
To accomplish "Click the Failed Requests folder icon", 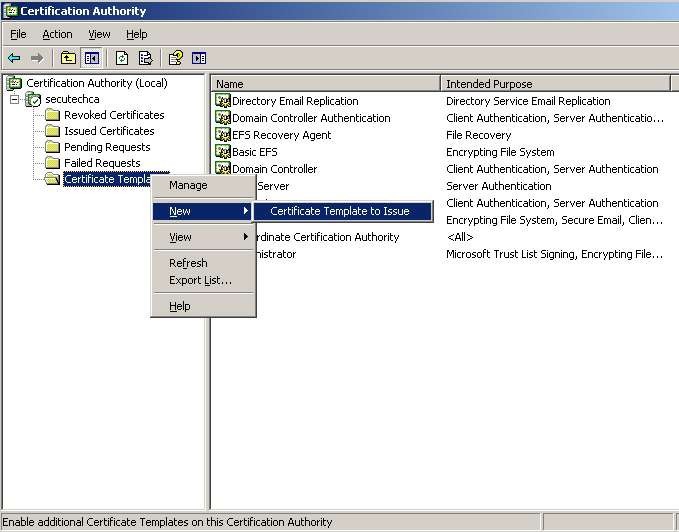I will pyautogui.click(x=52, y=163).
